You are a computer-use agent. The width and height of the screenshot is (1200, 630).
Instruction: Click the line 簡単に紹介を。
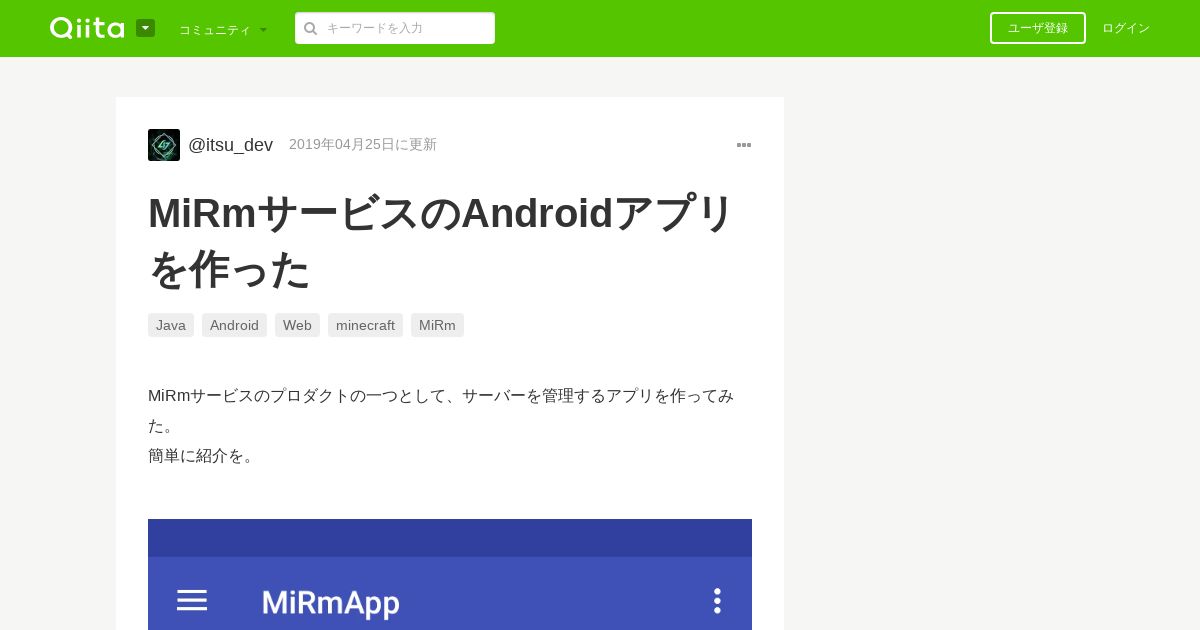(204, 456)
